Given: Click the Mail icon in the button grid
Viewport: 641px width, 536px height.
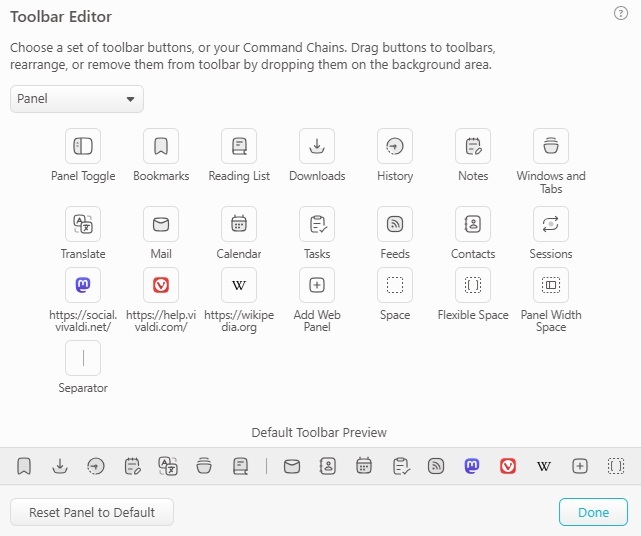Looking at the screenshot, I should [161, 224].
